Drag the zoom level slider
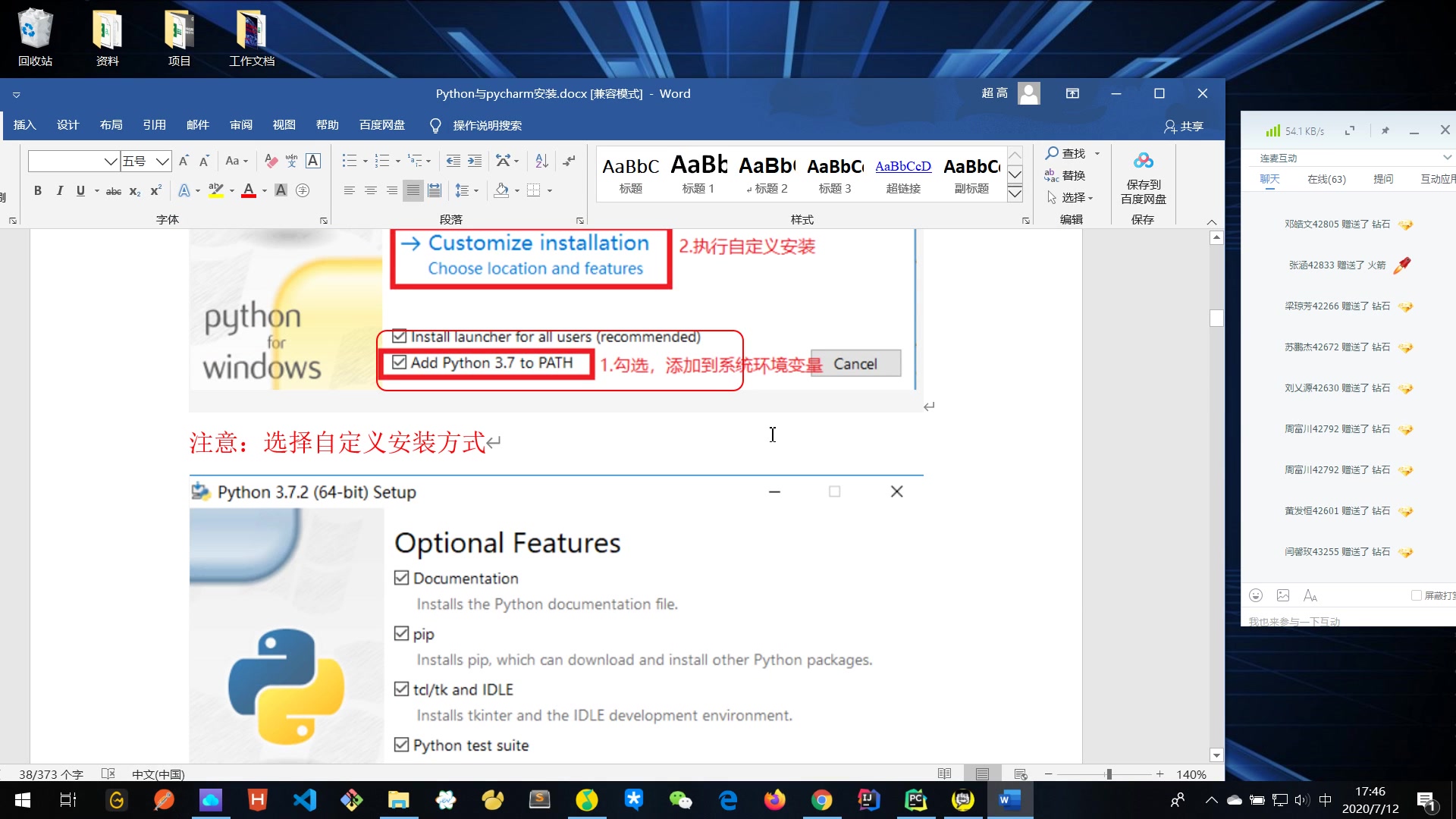 point(1110,773)
